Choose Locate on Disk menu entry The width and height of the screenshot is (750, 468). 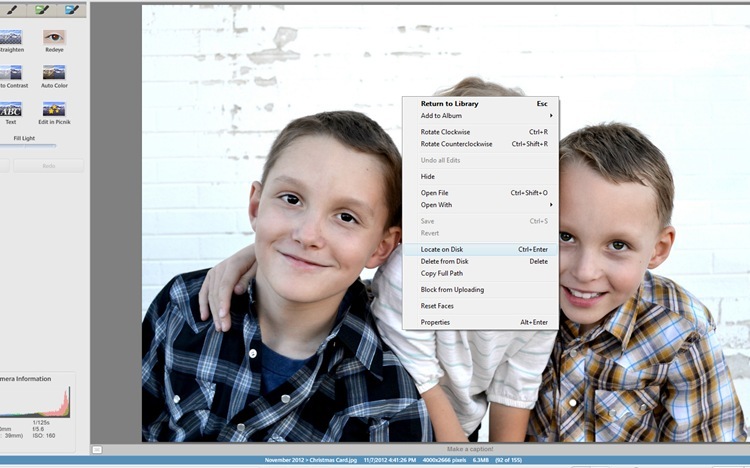[x=480, y=249]
